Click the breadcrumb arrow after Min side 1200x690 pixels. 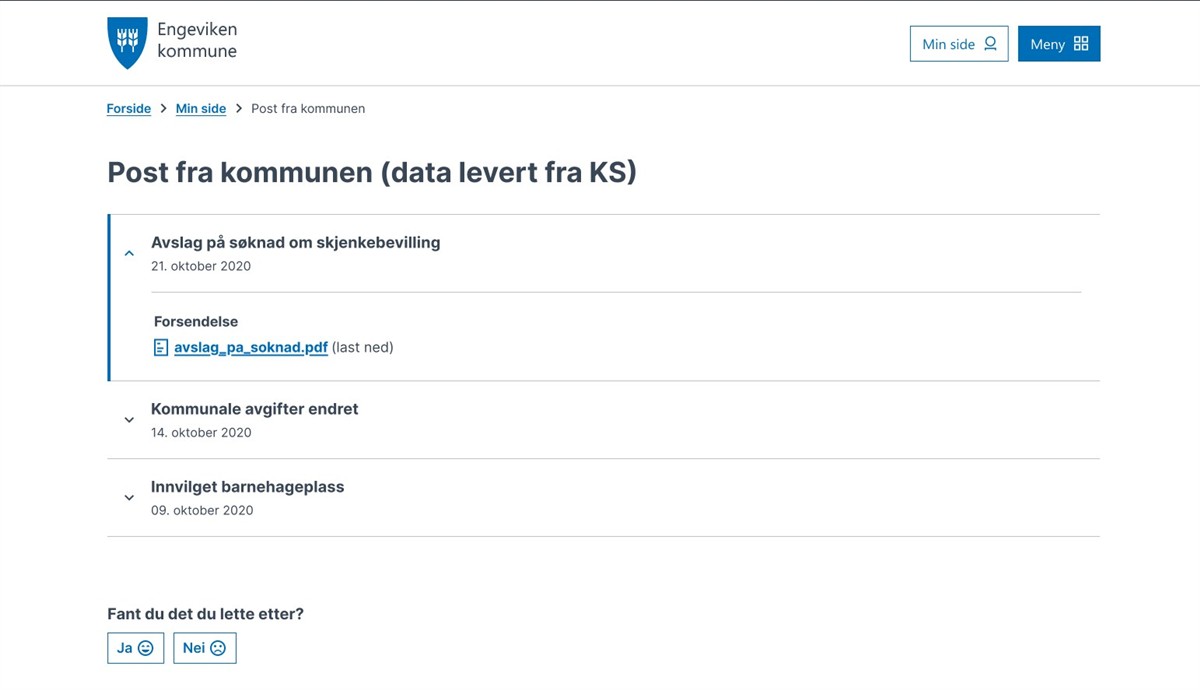[239, 108]
